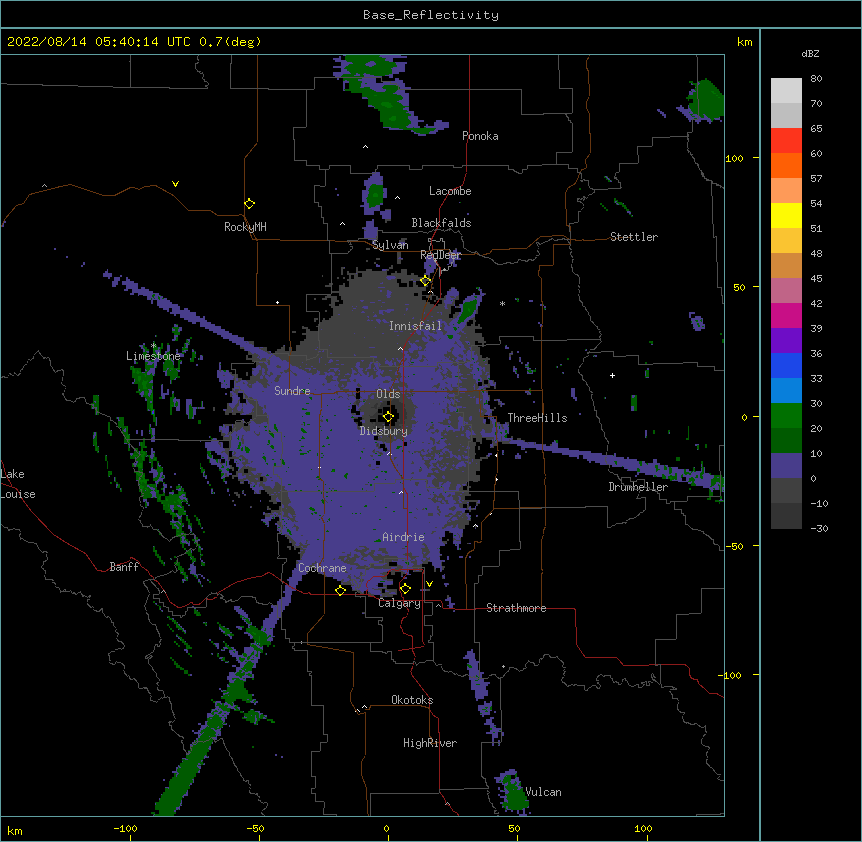This screenshot has height=842, width=862.
Task: Click the radar site marker near Didsbury
Action: (x=388, y=416)
